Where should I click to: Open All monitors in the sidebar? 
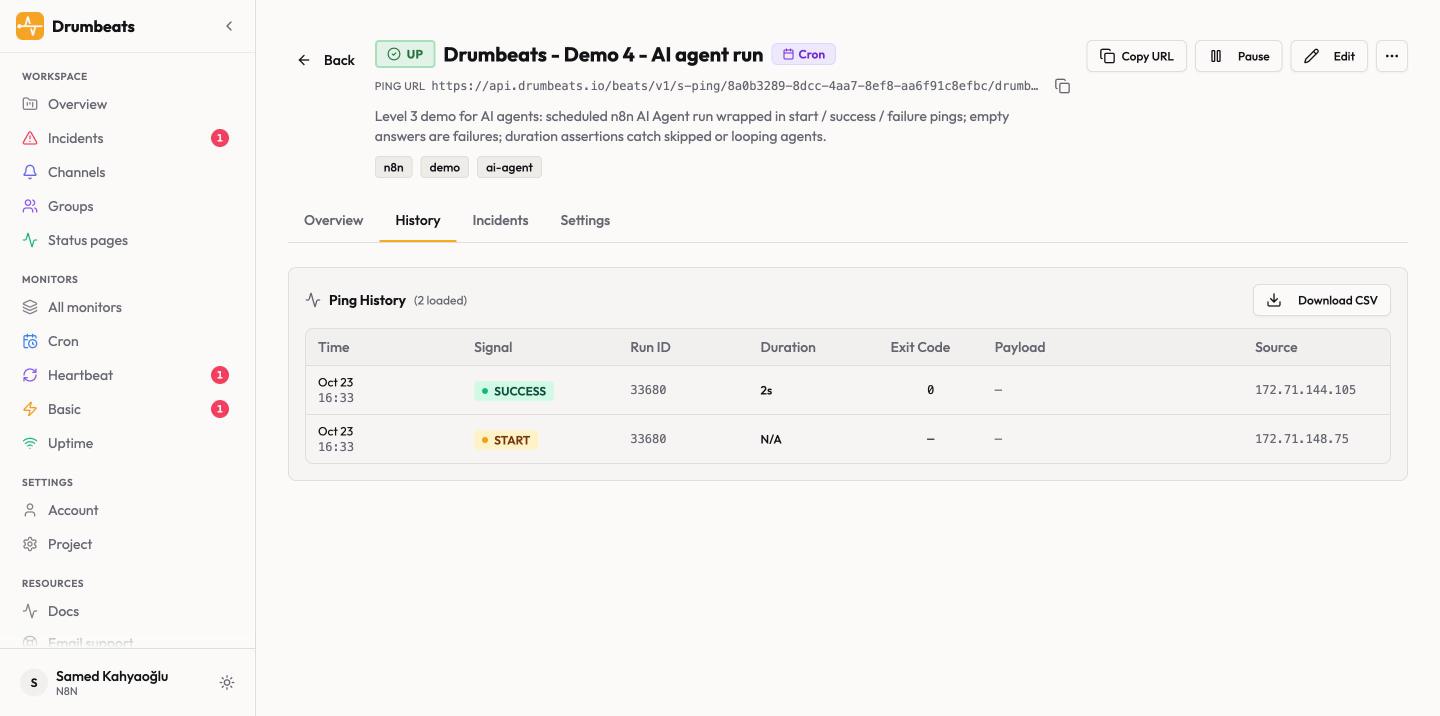click(127, 307)
